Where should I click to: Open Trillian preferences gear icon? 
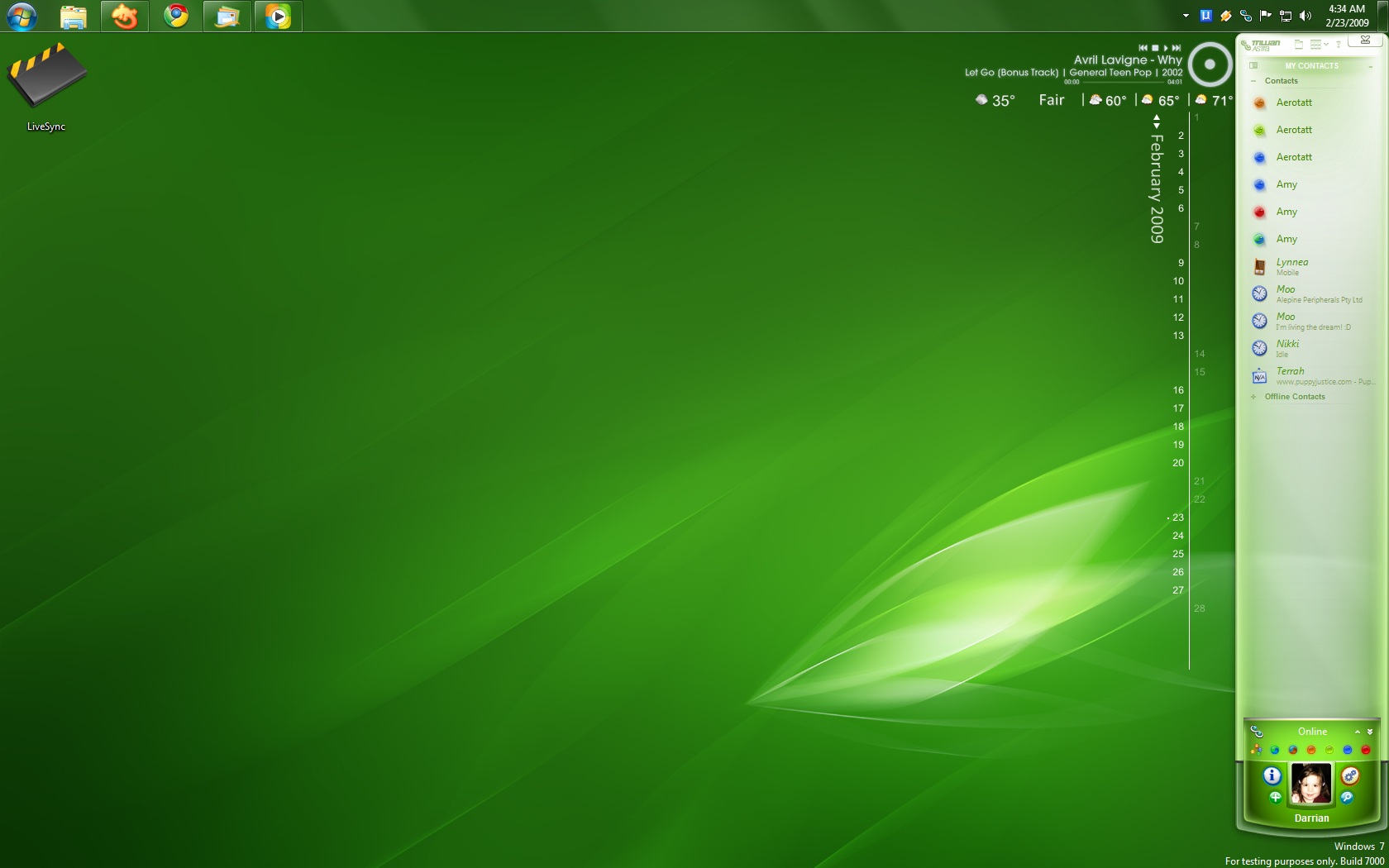tap(1349, 775)
